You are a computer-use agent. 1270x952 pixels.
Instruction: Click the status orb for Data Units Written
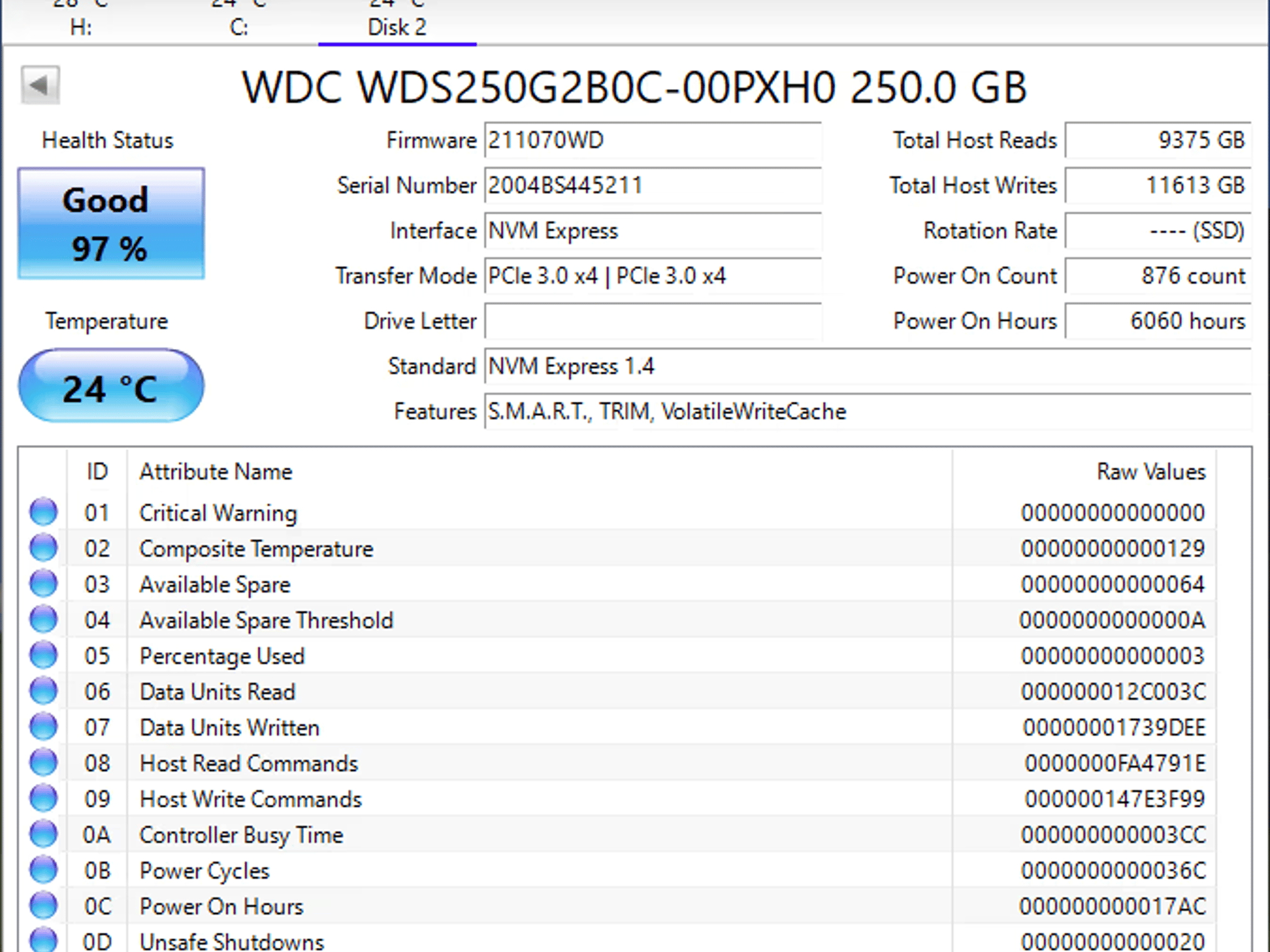[x=43, y=727]
